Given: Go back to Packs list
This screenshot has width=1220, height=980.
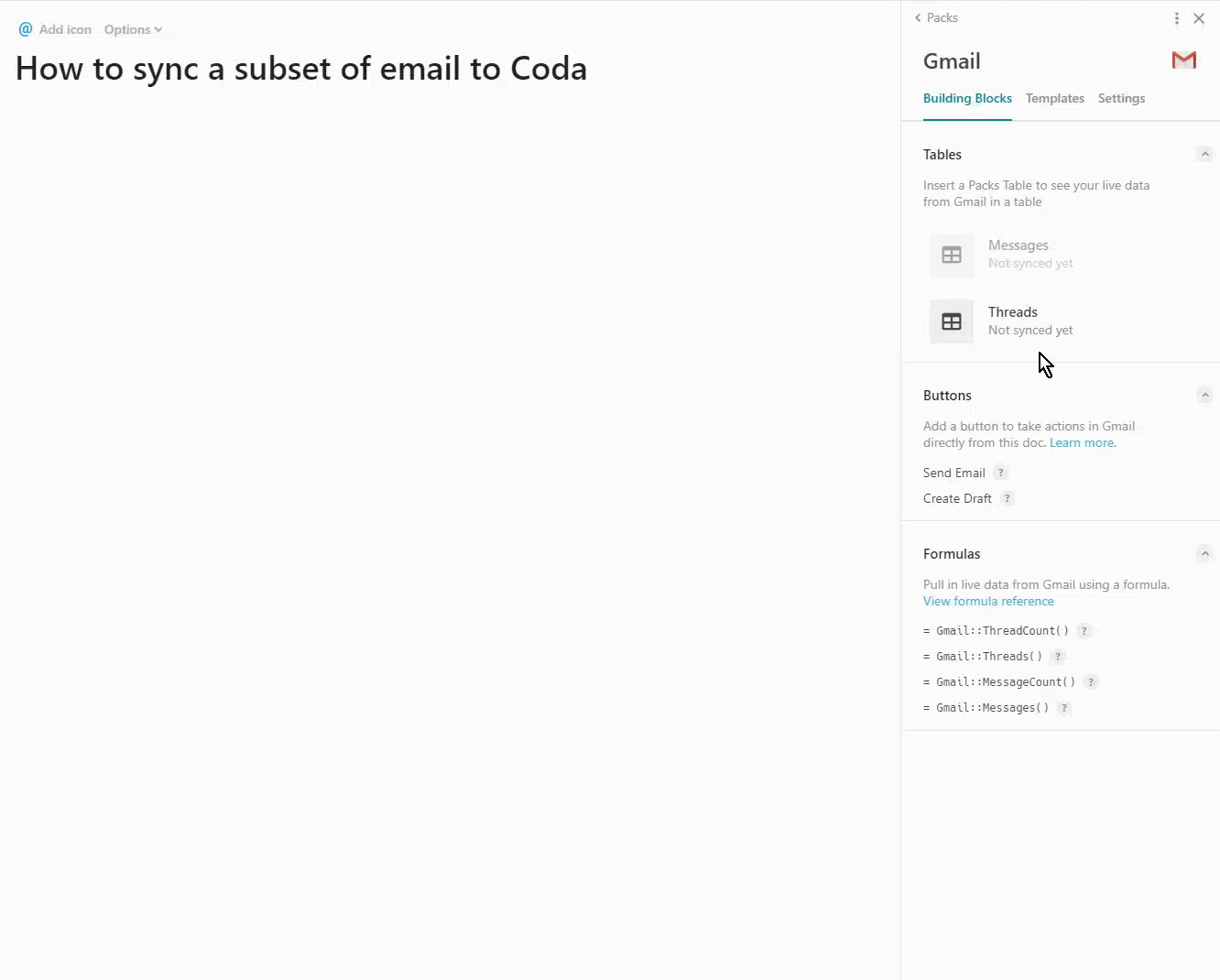Looking at the screenshot, I should [936, 17].
